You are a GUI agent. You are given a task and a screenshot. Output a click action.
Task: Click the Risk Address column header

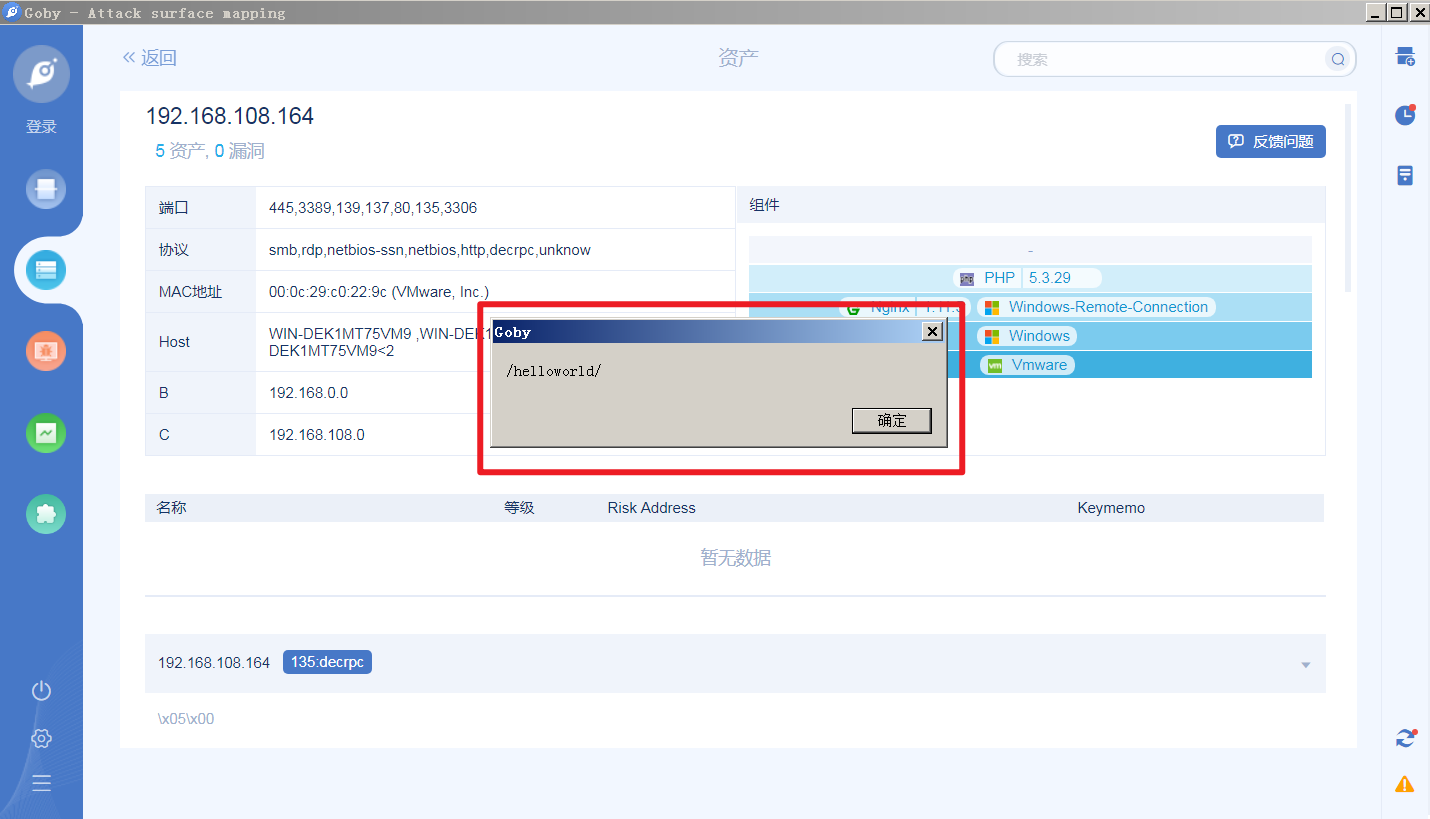[x=651, y=508]
